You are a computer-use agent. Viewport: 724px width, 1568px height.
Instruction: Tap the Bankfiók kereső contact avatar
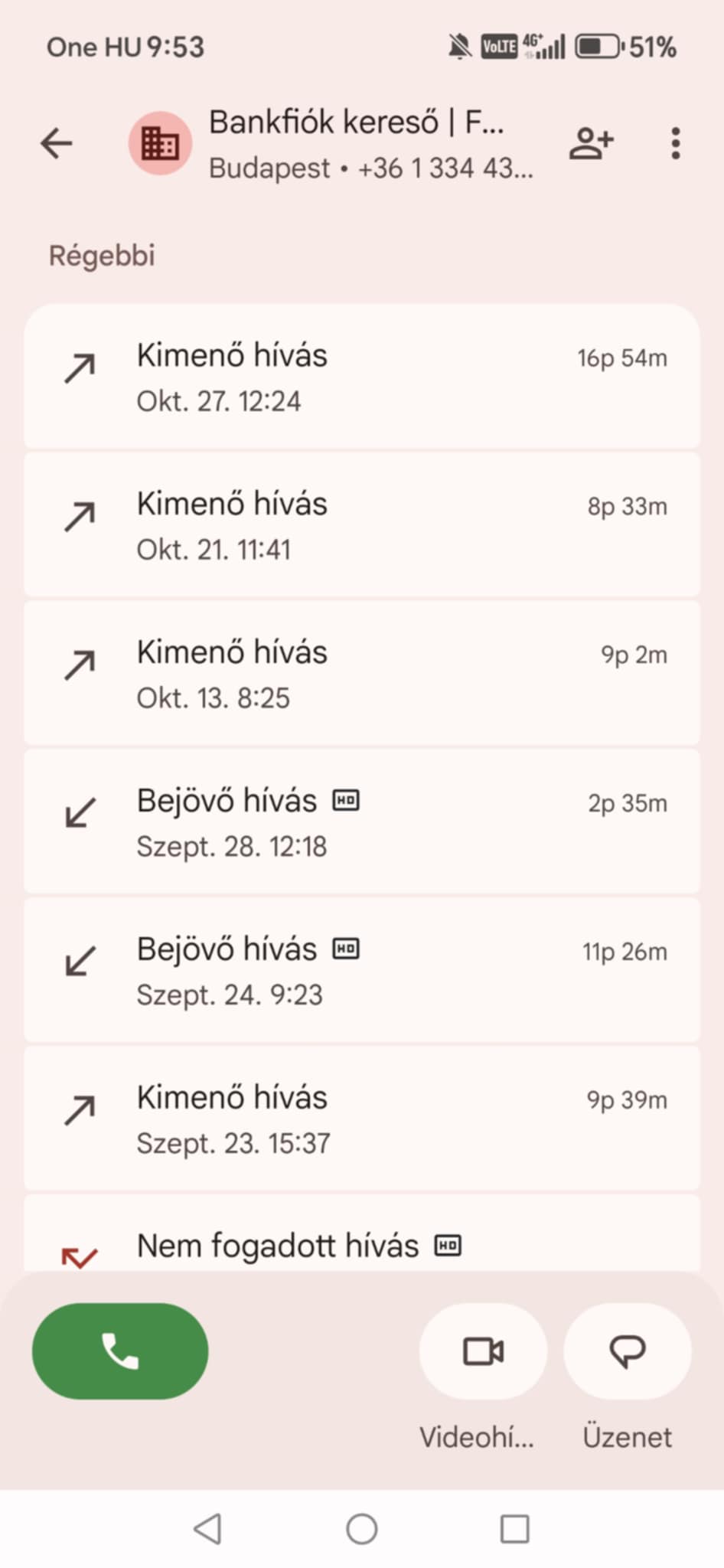pyautogui.click(x=159, y=143)
